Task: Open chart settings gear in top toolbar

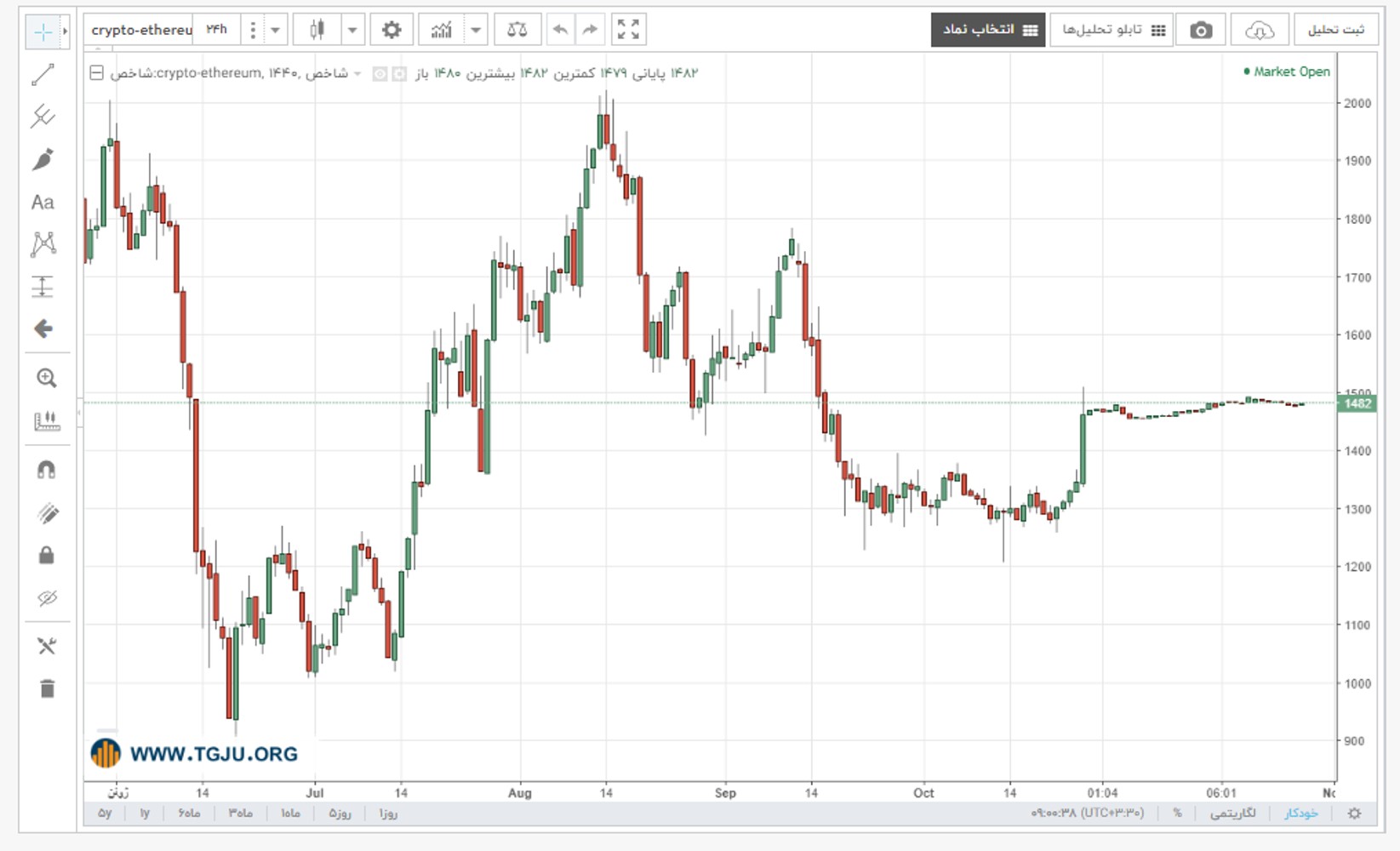Action: (391, 30)
